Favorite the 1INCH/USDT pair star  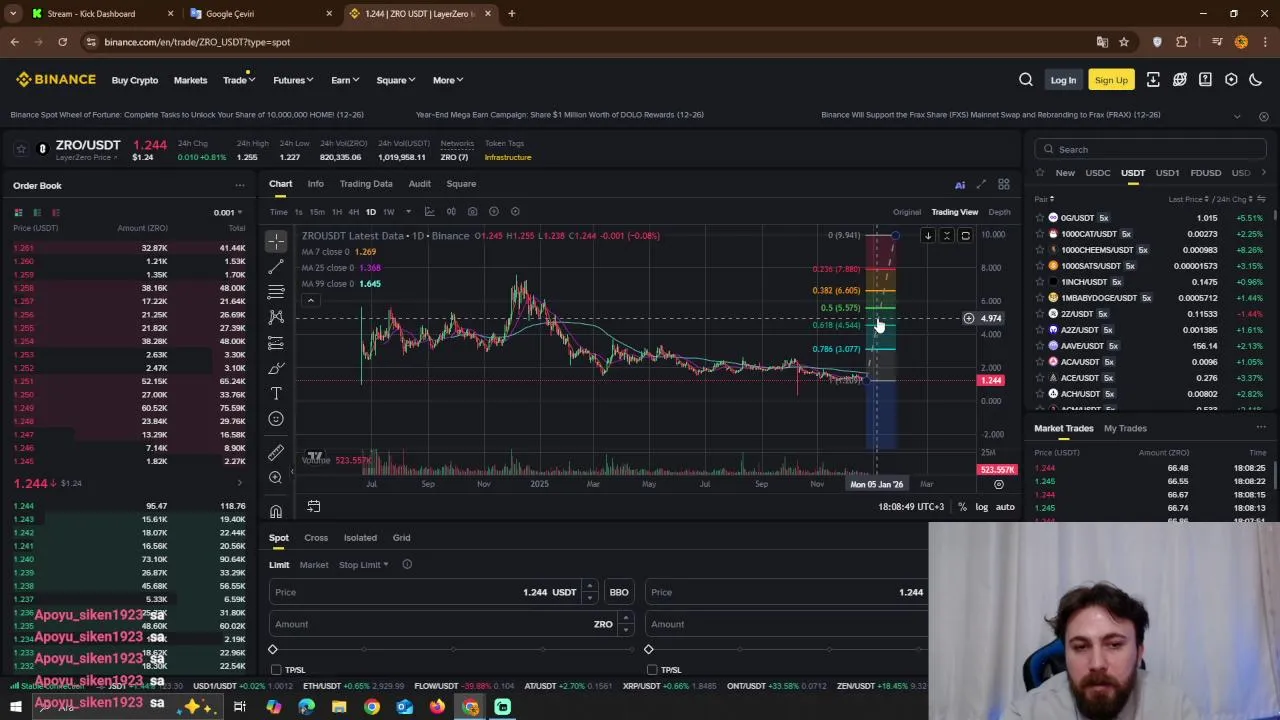(1040, 282)
